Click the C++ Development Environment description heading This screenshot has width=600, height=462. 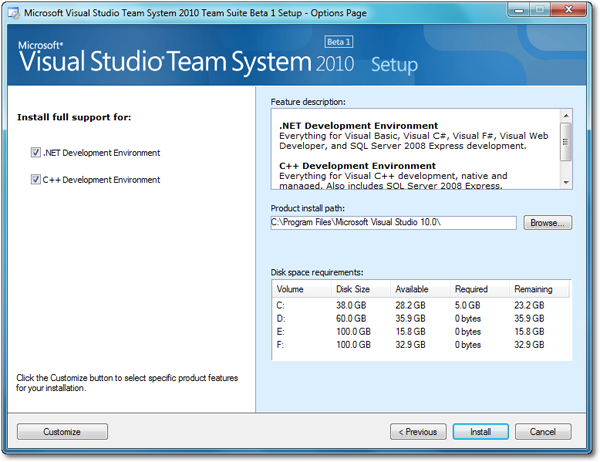click(357, 166)
